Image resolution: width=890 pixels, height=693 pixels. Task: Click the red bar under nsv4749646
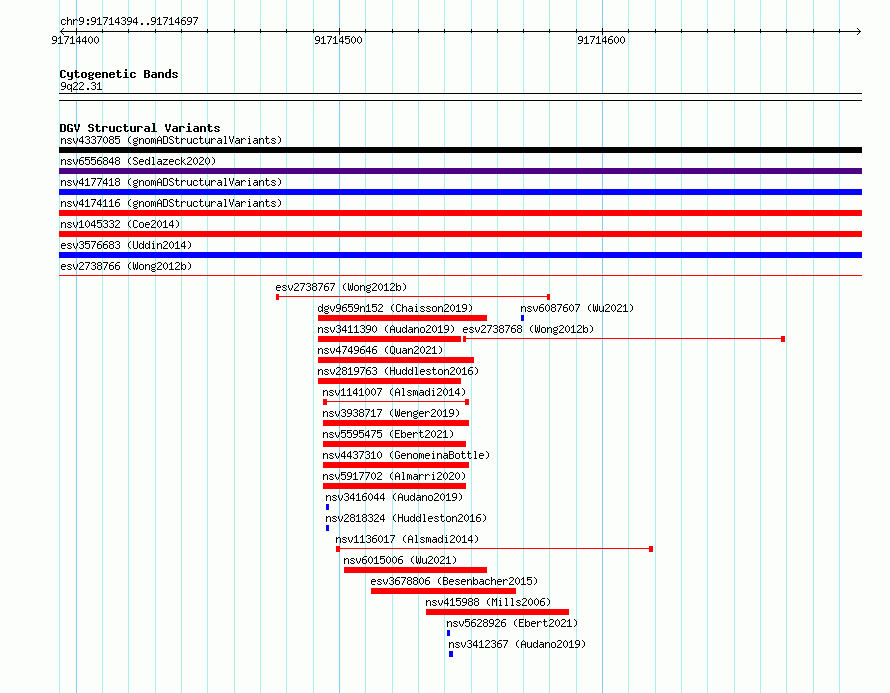click(396, 360)
